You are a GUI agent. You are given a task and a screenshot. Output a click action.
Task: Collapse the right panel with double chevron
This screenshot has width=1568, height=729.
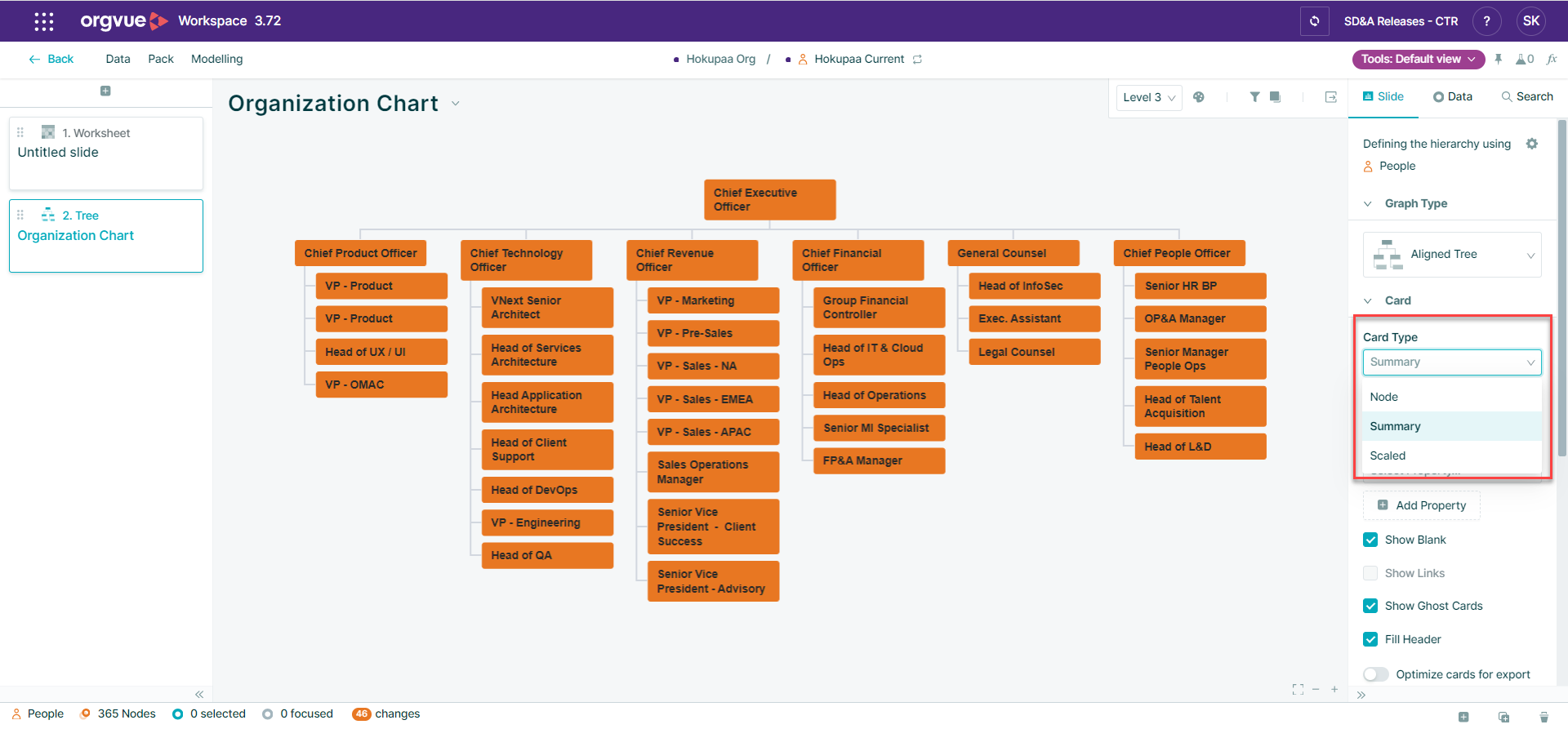[x=1361, y=695]
